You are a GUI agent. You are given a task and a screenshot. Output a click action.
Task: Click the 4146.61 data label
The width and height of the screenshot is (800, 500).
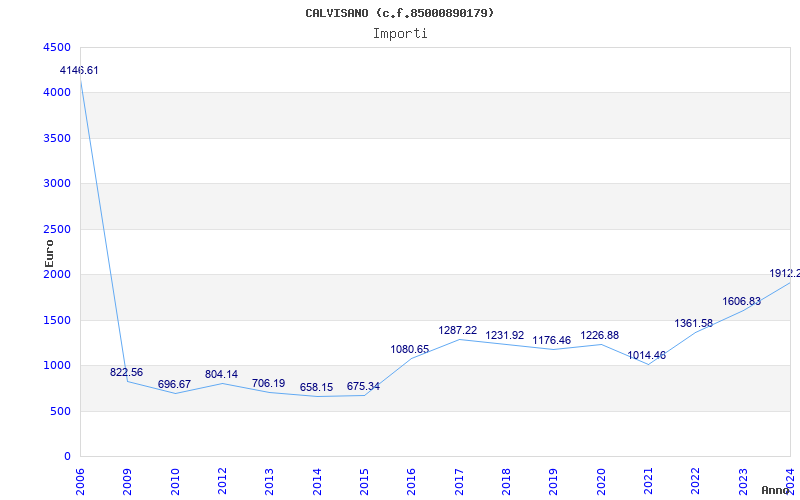point(79,70)
